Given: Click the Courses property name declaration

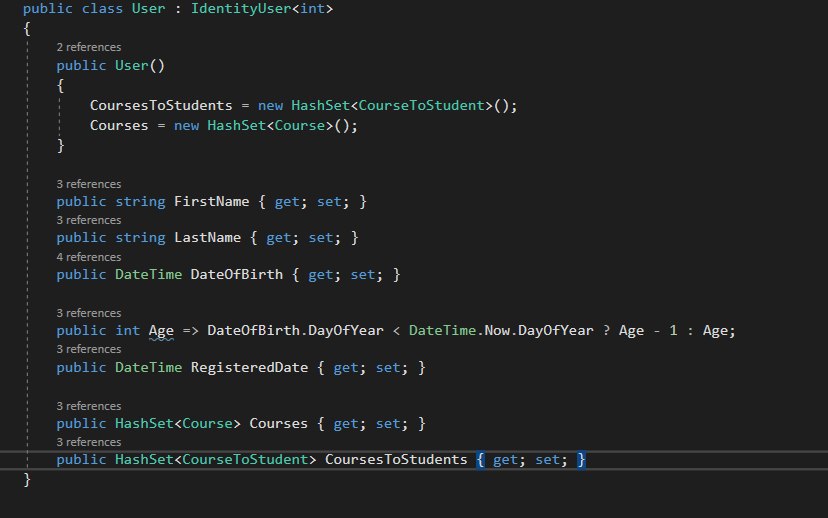Looking at the screenshot, I should point(278,423).
